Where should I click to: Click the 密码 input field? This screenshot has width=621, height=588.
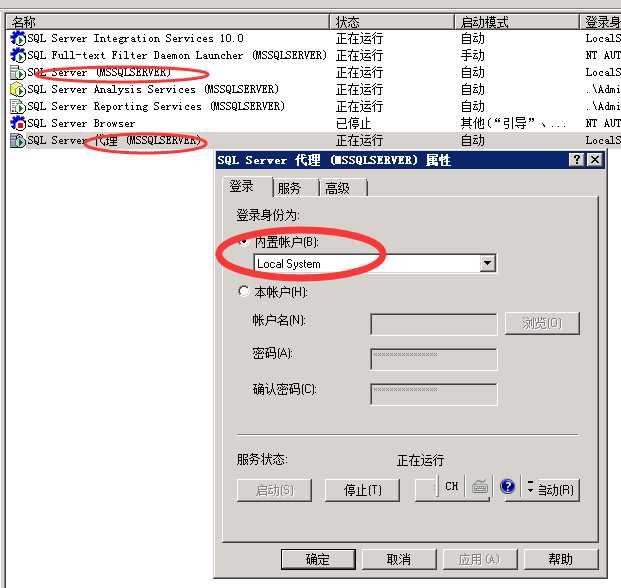[434, 359]
